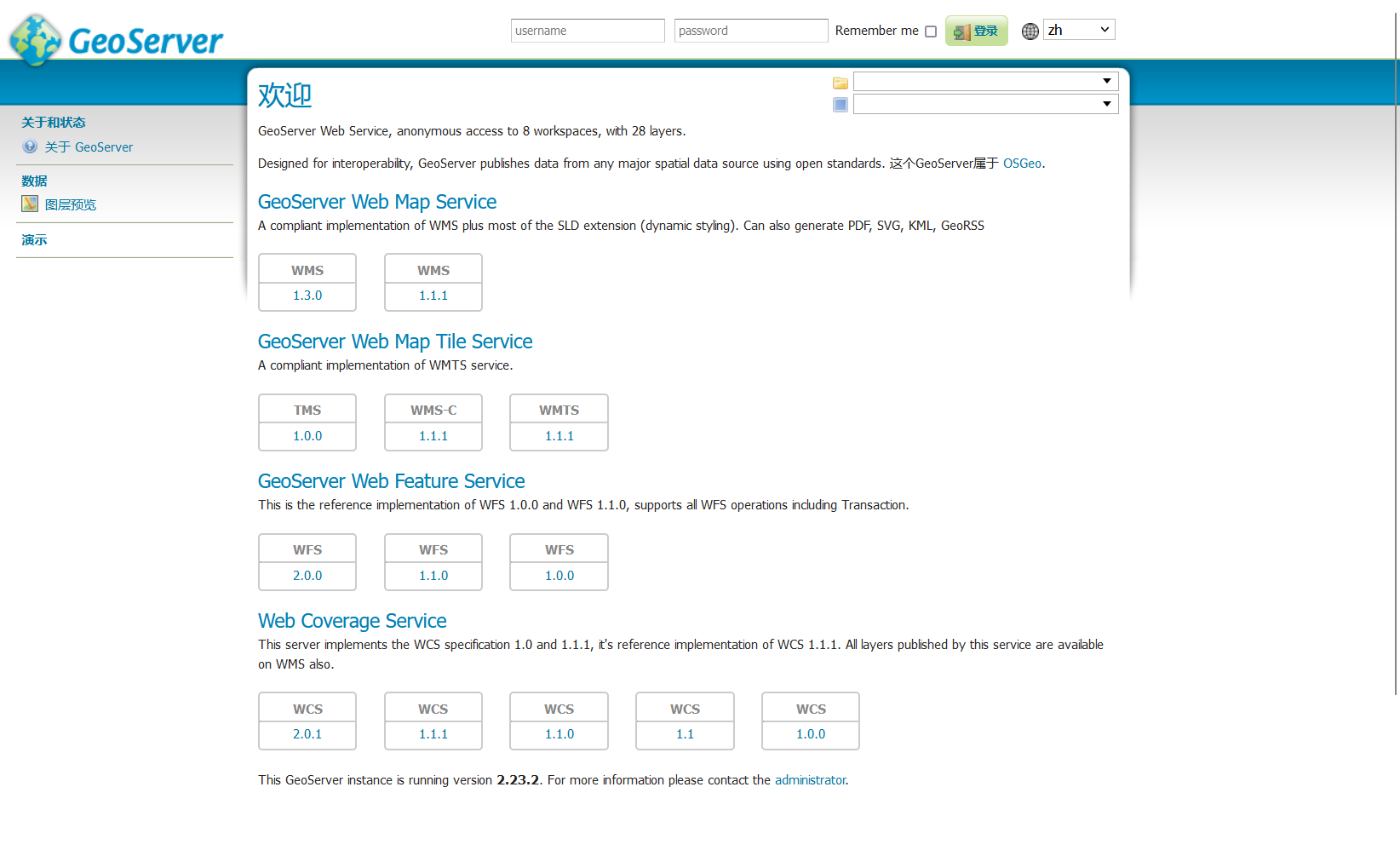Click the workspace folder icon
Screen dimensions: 1400x856
click(841, 83)
